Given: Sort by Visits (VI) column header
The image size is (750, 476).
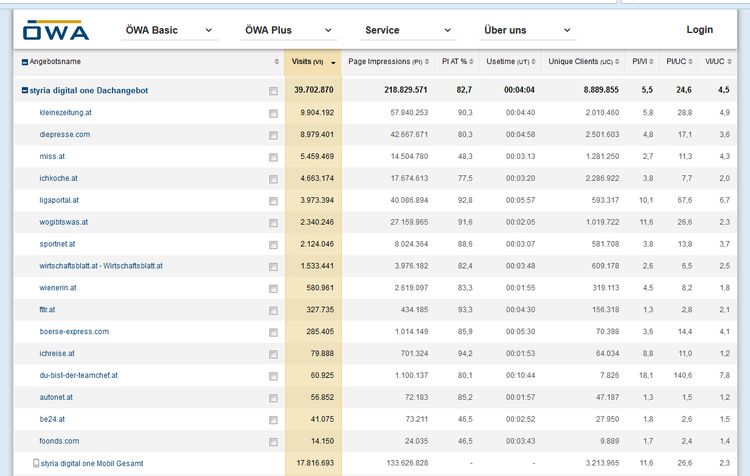Looking at the screenshot, I should click(313, 62).
